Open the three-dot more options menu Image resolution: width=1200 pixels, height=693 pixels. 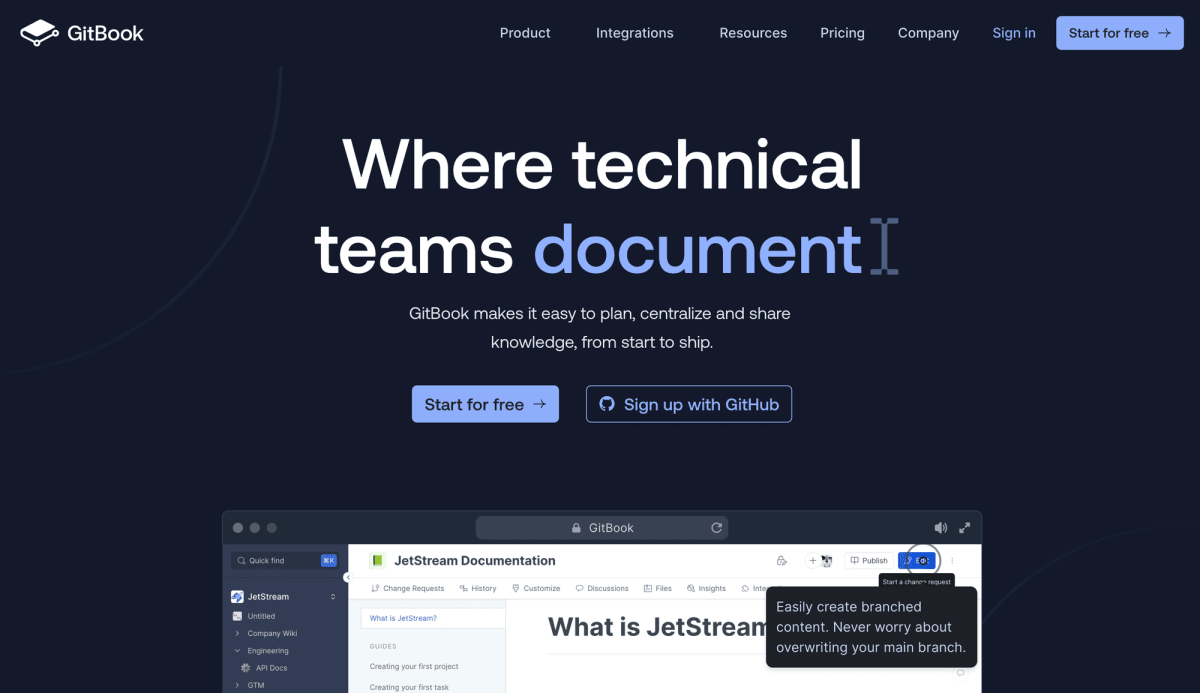pyautogui.click(x=952, y=561)
